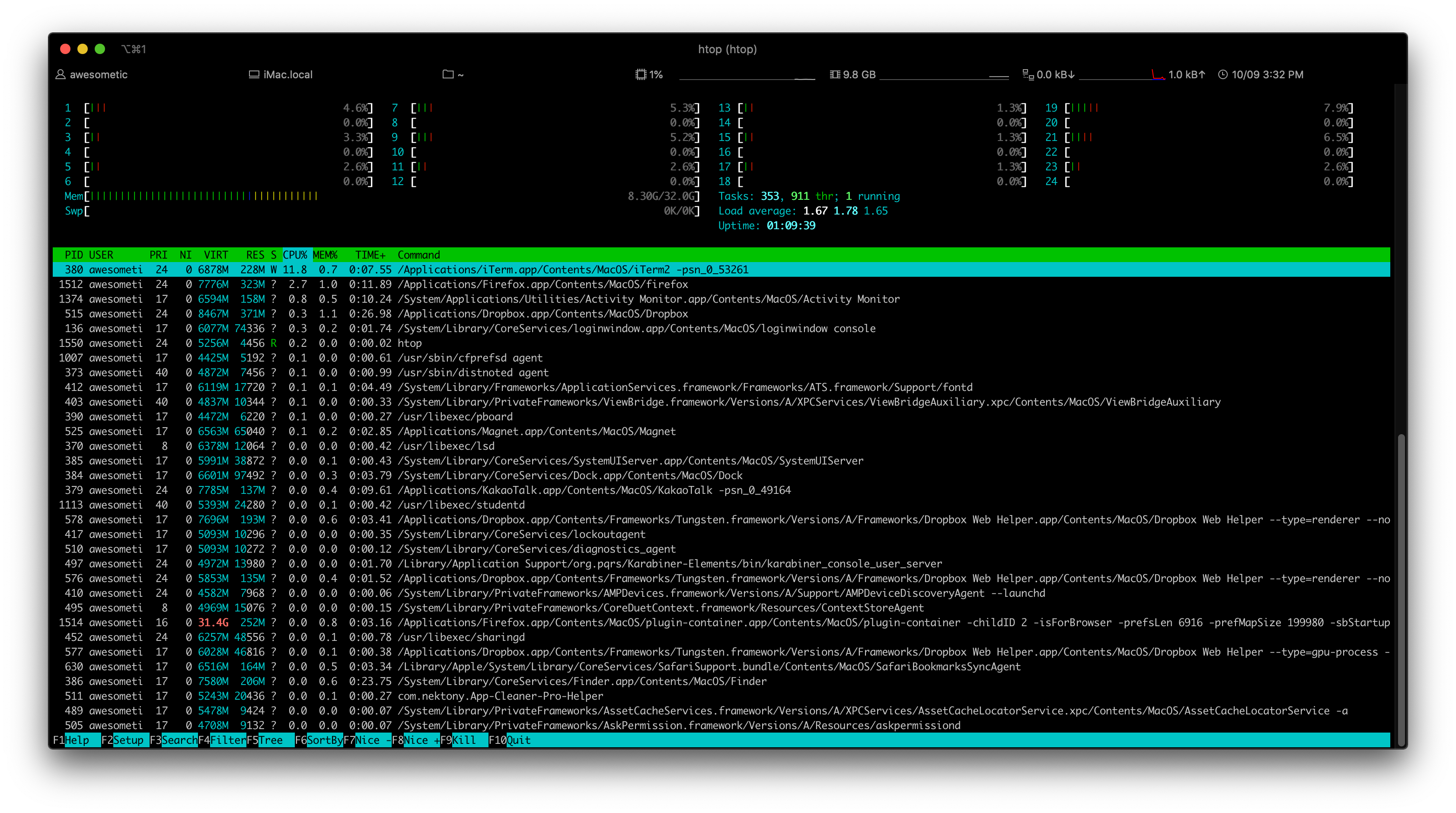Image resolution: width=1456 pixels, height=813 pixels.
Task: Click F4 Filter in the function bar
Action: pos(228,740)
